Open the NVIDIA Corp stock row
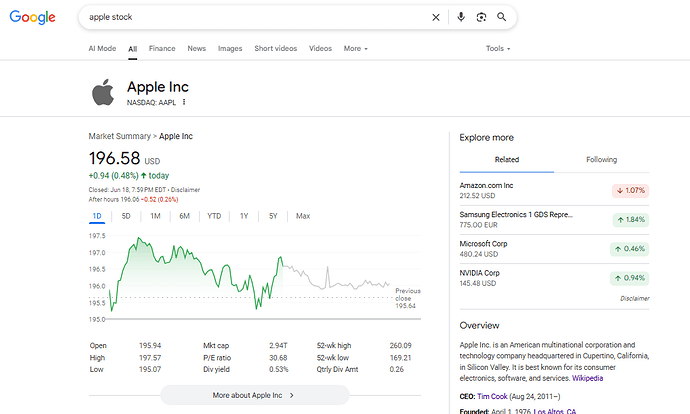The width and height of the screenshot is (690, 414). pyautogui.click(x=554, y=278)
